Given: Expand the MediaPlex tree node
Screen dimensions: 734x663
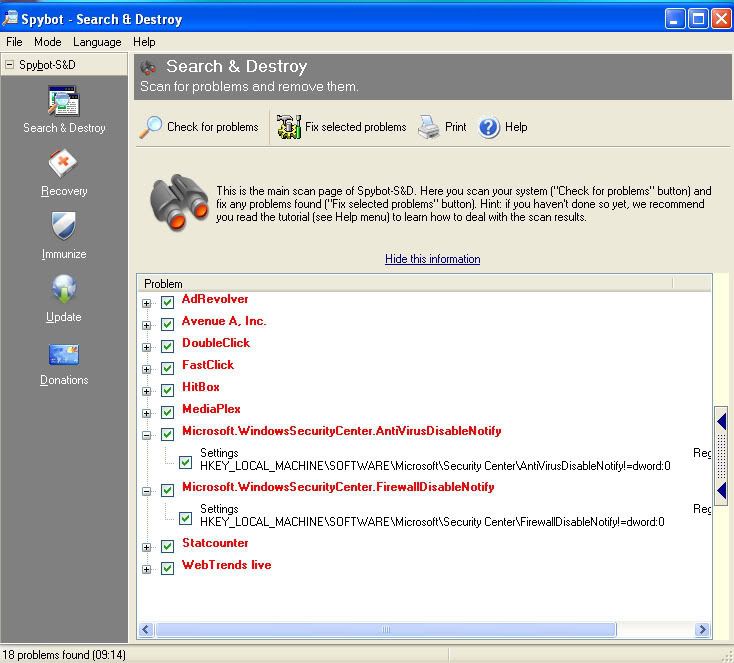Looking at the screenshot, I should (147, 413).
